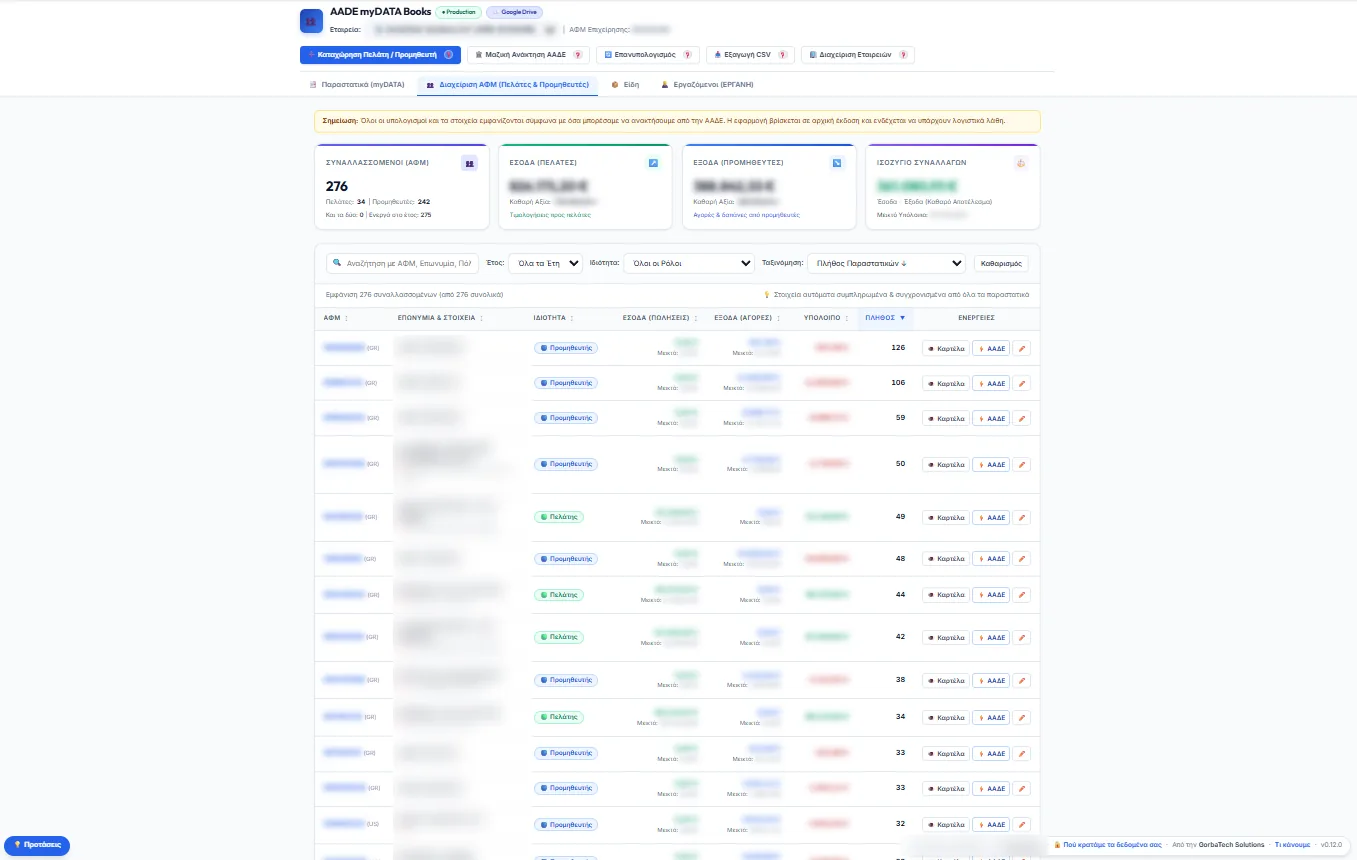Viewport: 1357px width, 860px height.
Task: Open Καρτέλα for the 126-count row
Action: (x=946, y=349)
